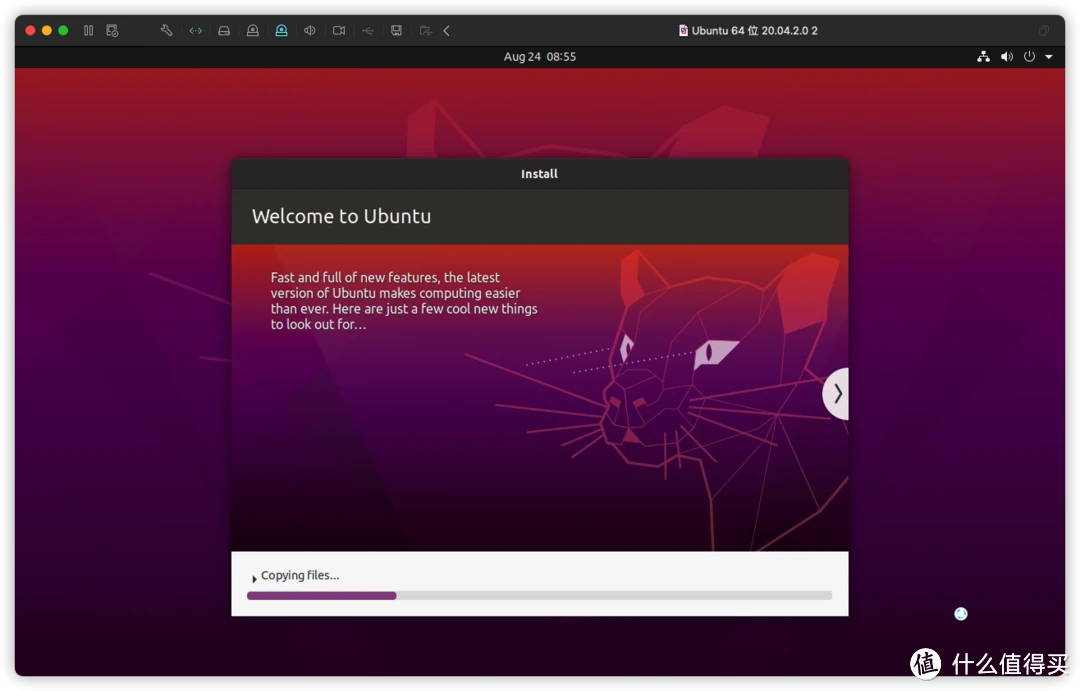1080x691 pixels.
Task: Click the installation progress bar
Action: 539,596
